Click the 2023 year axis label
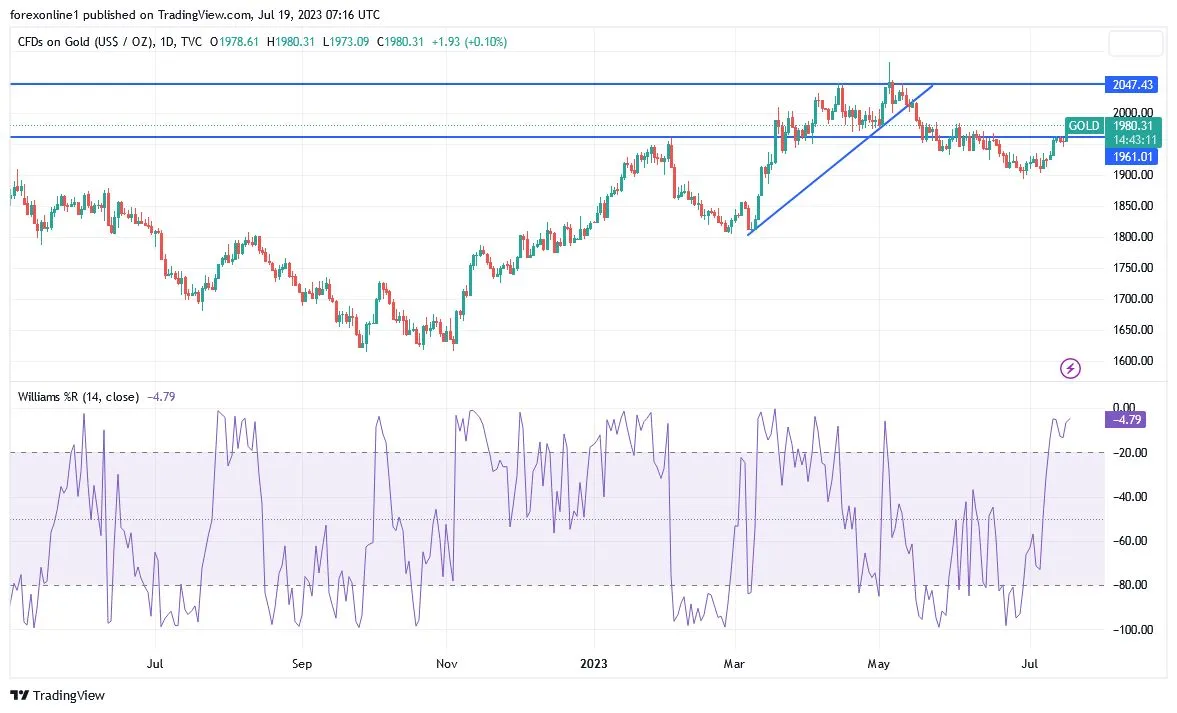The height and width of the screenshot is (713, 1177). click(594, 663)
